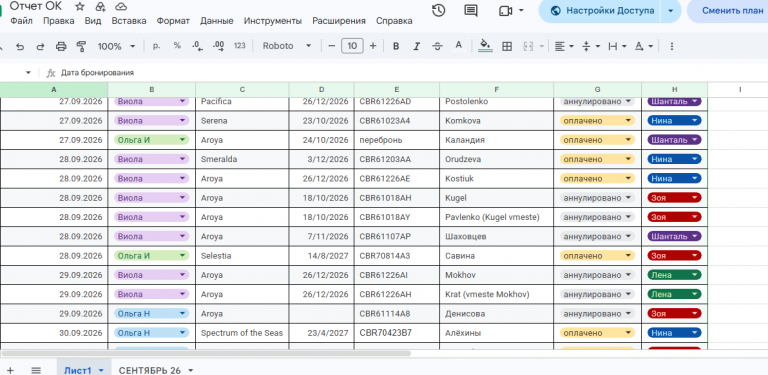The image size is (768, 375).
Task: Decrease decimal places
Action: [x=198, y=46]
